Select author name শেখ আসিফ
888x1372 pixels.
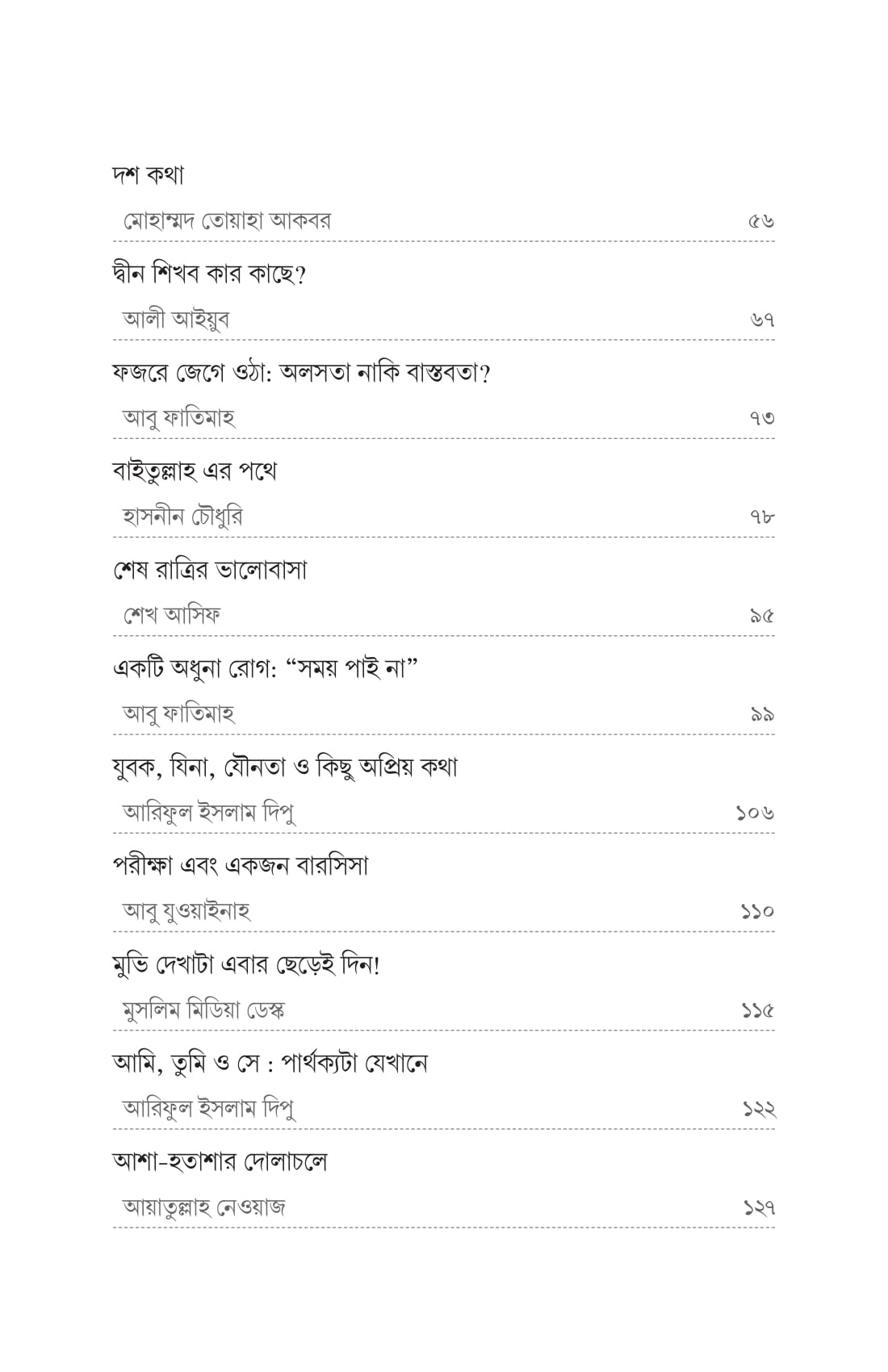click(x=172, y=615)
